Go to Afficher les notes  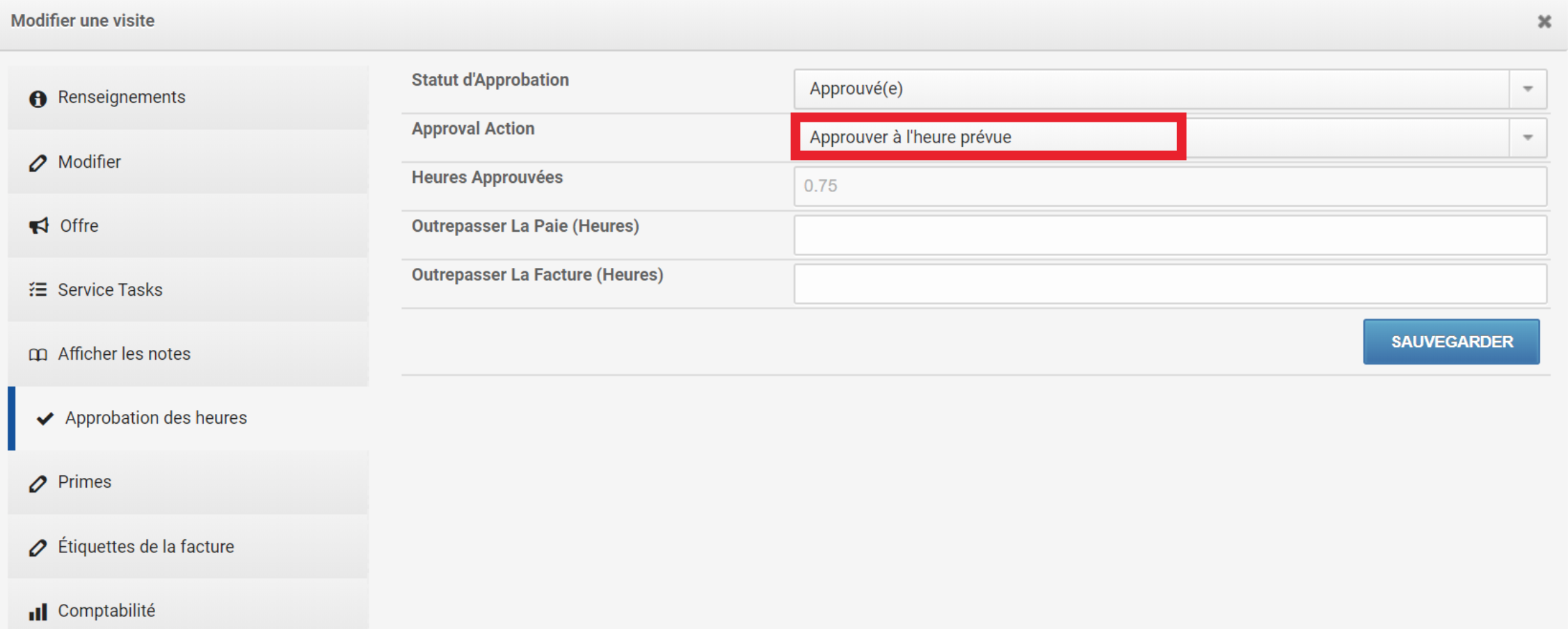(x=188, y=353)
